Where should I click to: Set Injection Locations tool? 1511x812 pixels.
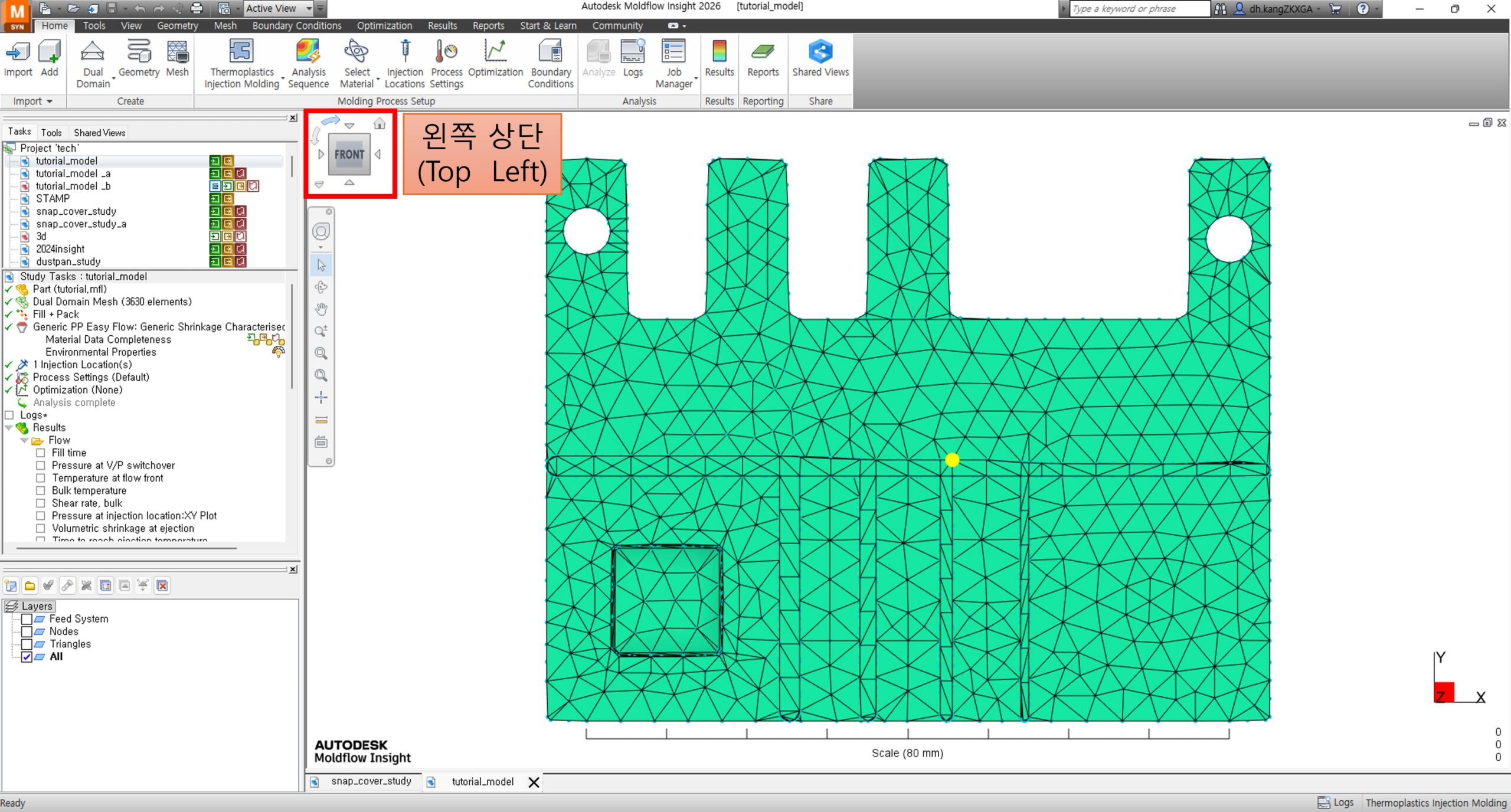pos(405,52)
